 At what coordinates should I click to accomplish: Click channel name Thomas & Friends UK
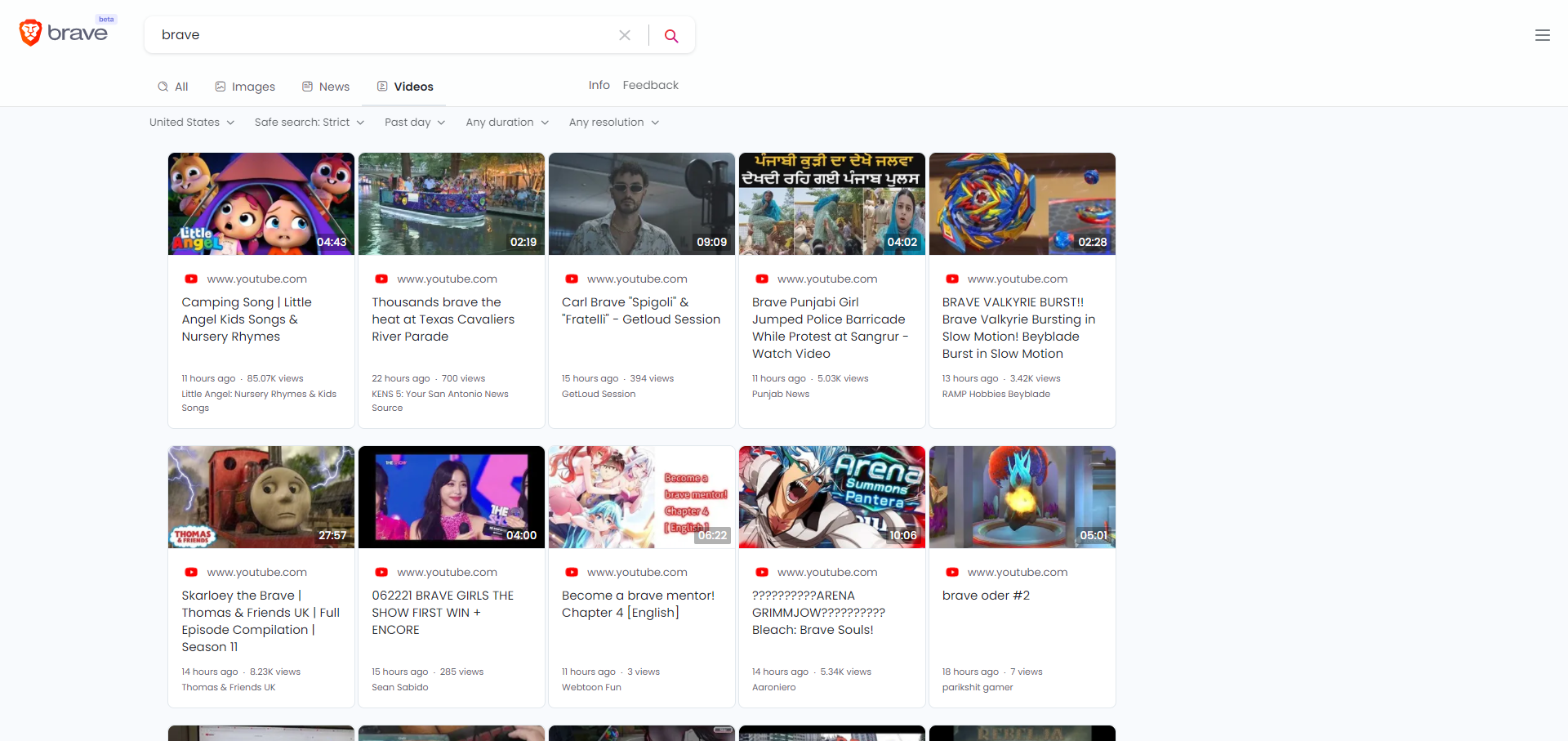228,687
